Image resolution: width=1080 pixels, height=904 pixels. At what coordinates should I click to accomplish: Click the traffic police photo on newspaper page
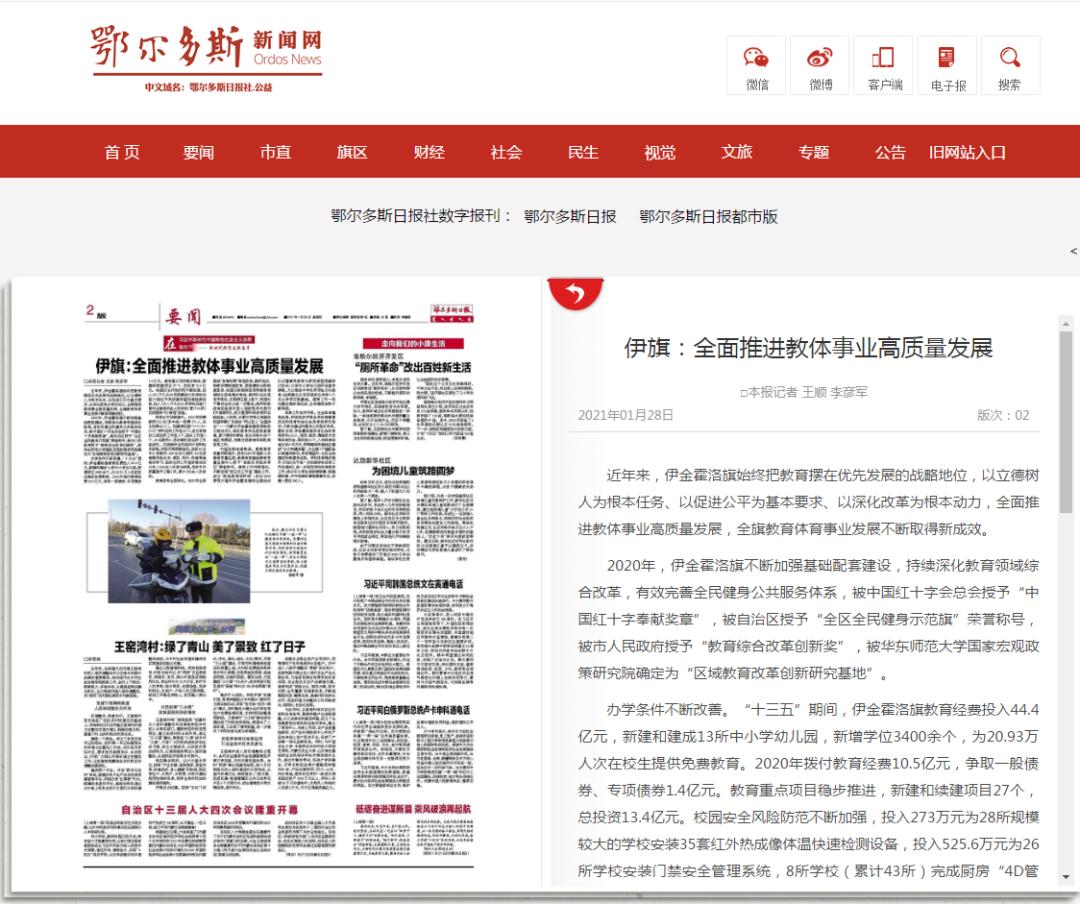[x=179, y=551]
